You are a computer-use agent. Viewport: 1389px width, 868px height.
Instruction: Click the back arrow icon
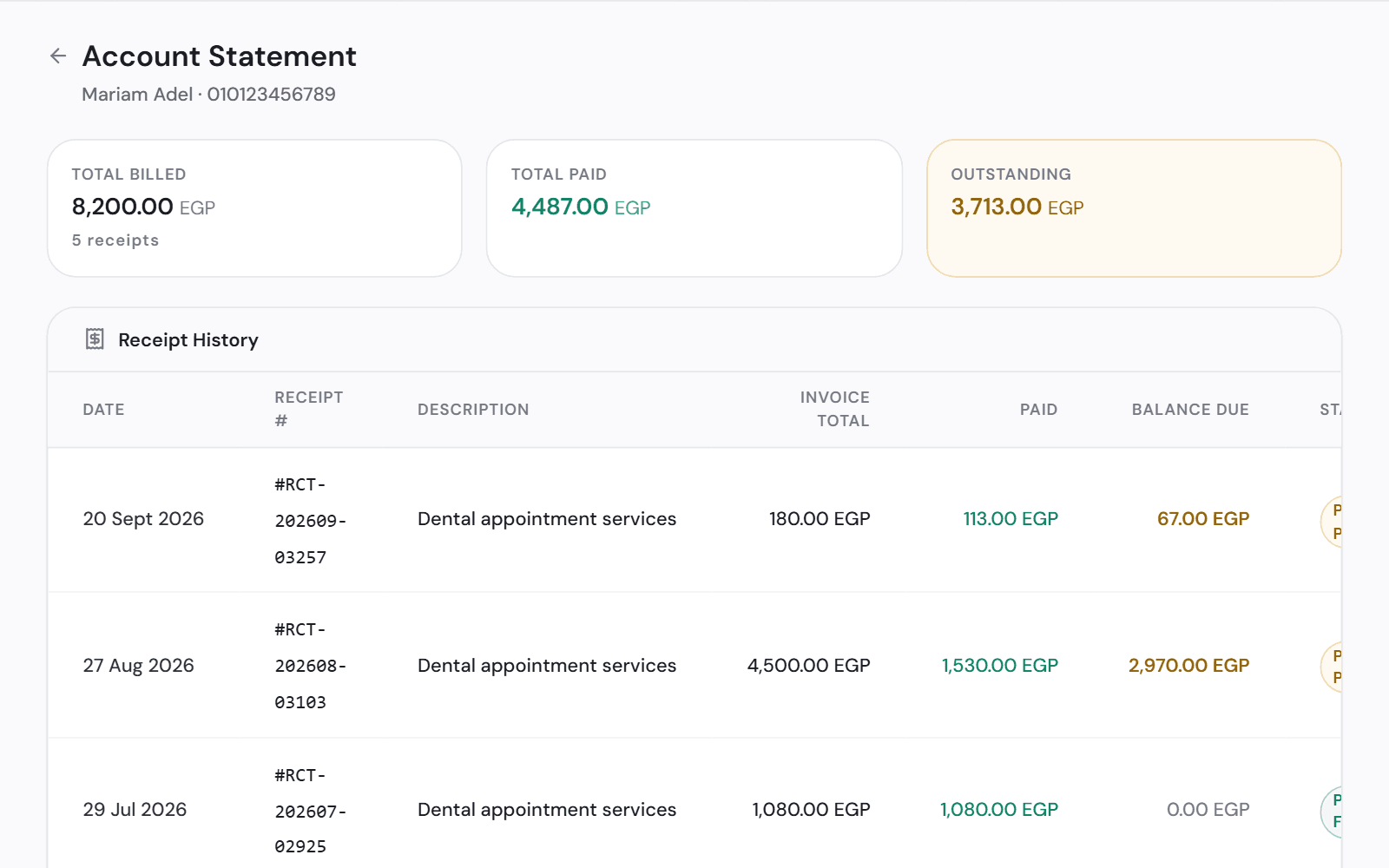click(x=58, y=56)
